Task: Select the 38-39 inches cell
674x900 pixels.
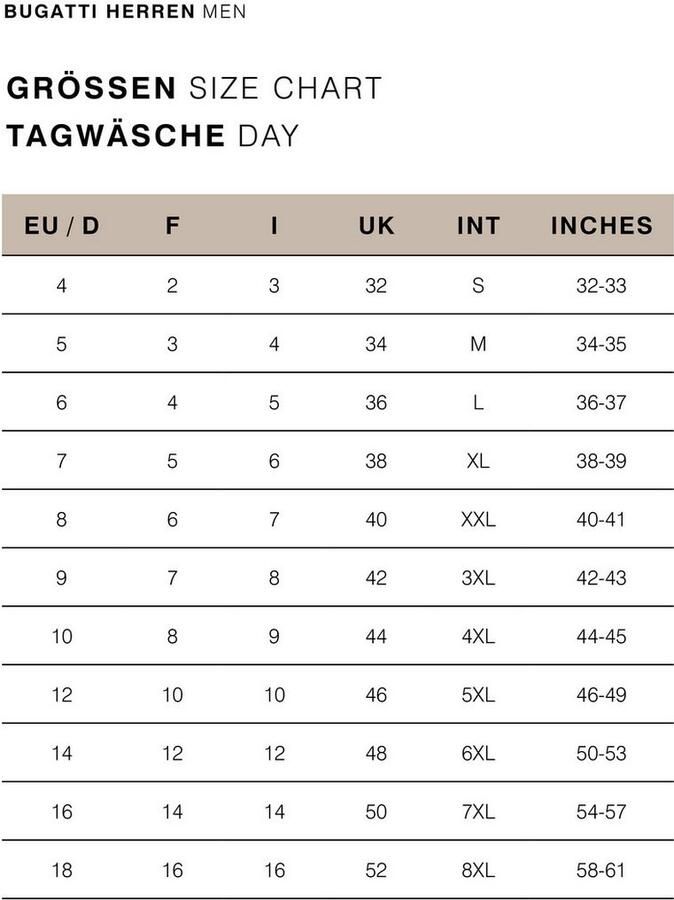Action: [x=601, y=461]
